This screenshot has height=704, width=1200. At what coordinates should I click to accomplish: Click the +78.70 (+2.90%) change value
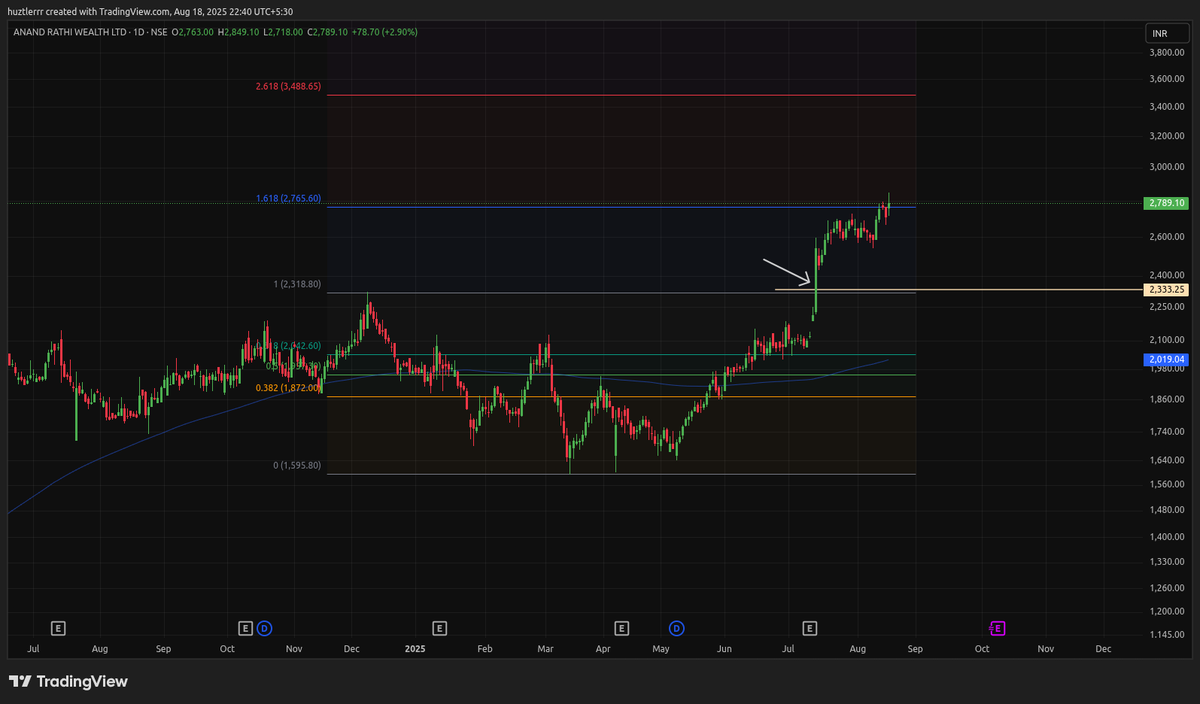pos(386,32)
